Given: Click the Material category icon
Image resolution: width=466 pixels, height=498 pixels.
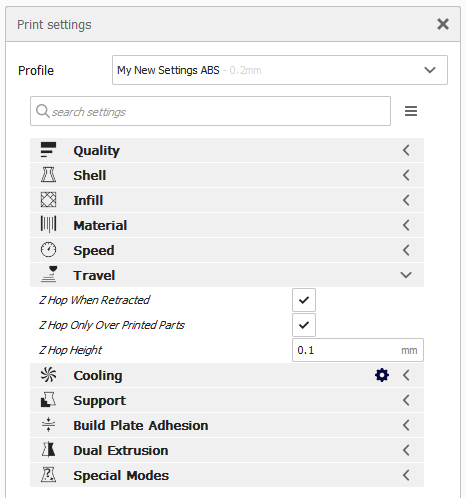Looking at the screenshot, I should pos(48,224).
